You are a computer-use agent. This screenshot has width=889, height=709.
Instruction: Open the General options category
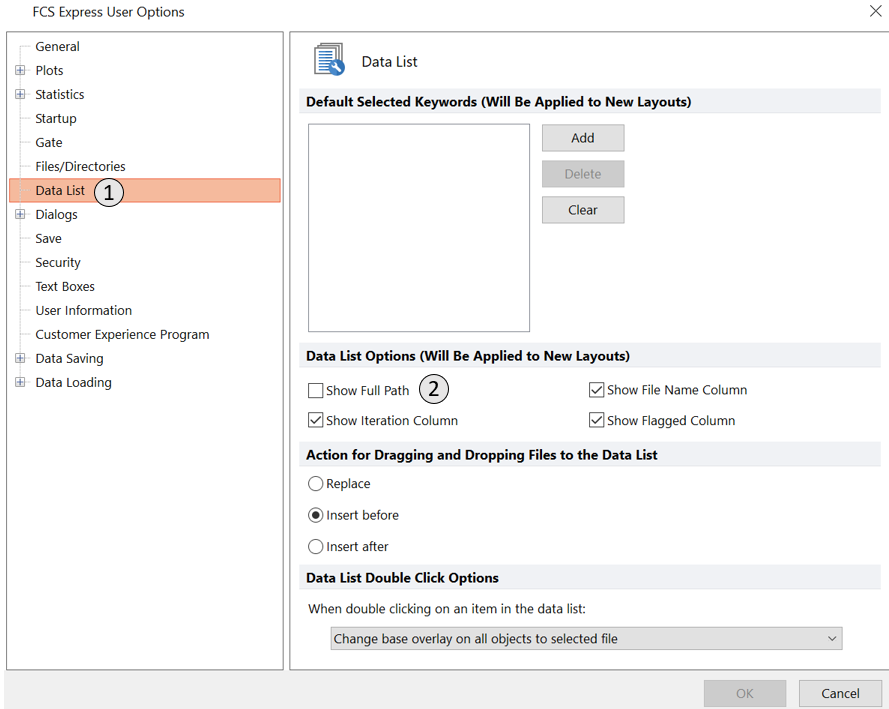[x=57, y=46]
